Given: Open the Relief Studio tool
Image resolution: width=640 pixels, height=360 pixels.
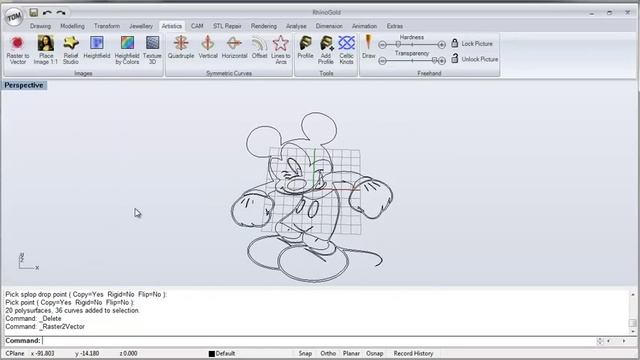Looking at the screenshot, I should click(71, 50).
